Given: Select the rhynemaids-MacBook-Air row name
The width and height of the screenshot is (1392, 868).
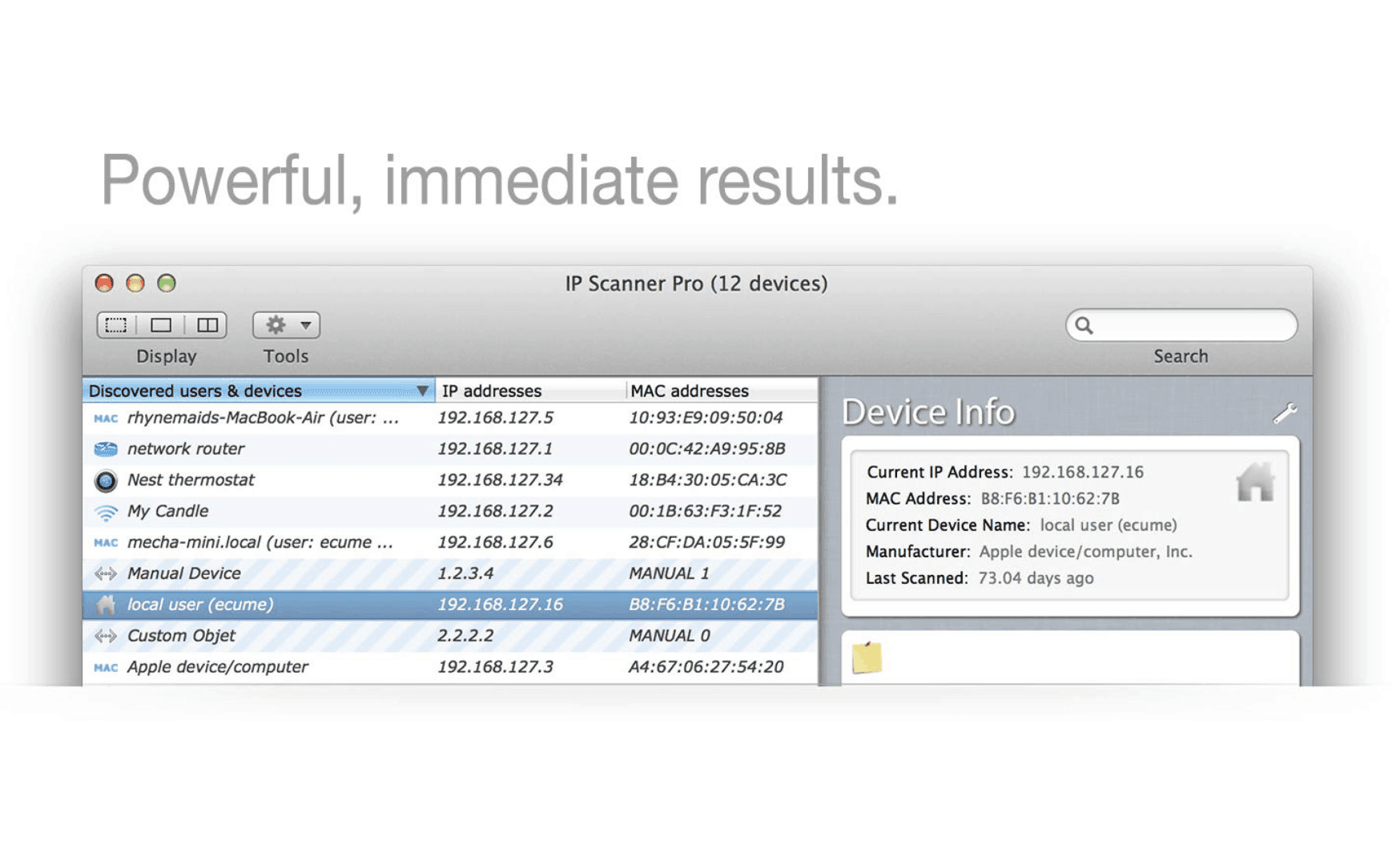Looking at the screenshot, I should pyautogui.click(x=263, y=417).
